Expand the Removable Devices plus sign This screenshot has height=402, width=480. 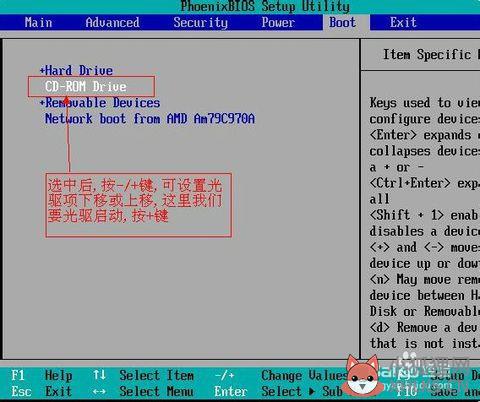[42, 103]
